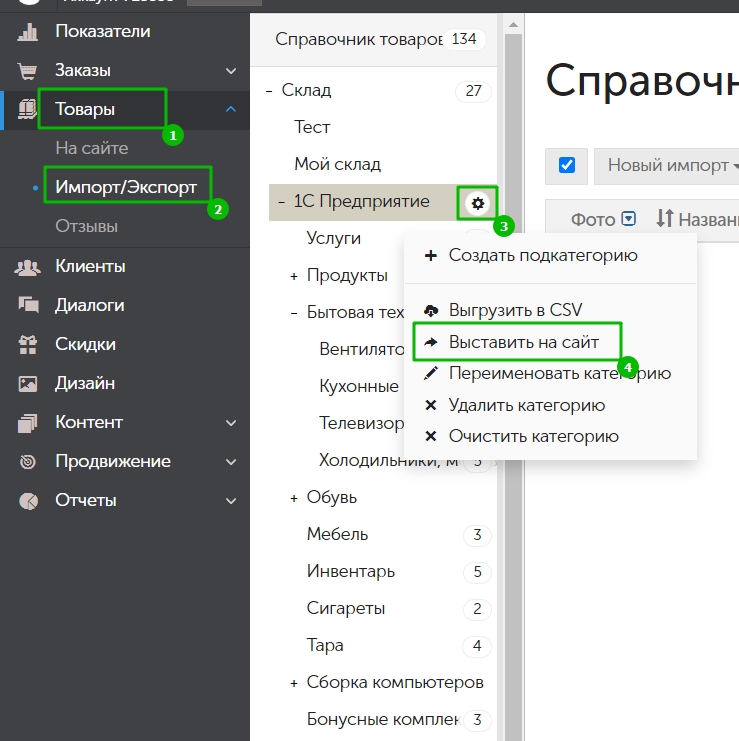Click the Отчеты pie chart icon

[27, 501]
